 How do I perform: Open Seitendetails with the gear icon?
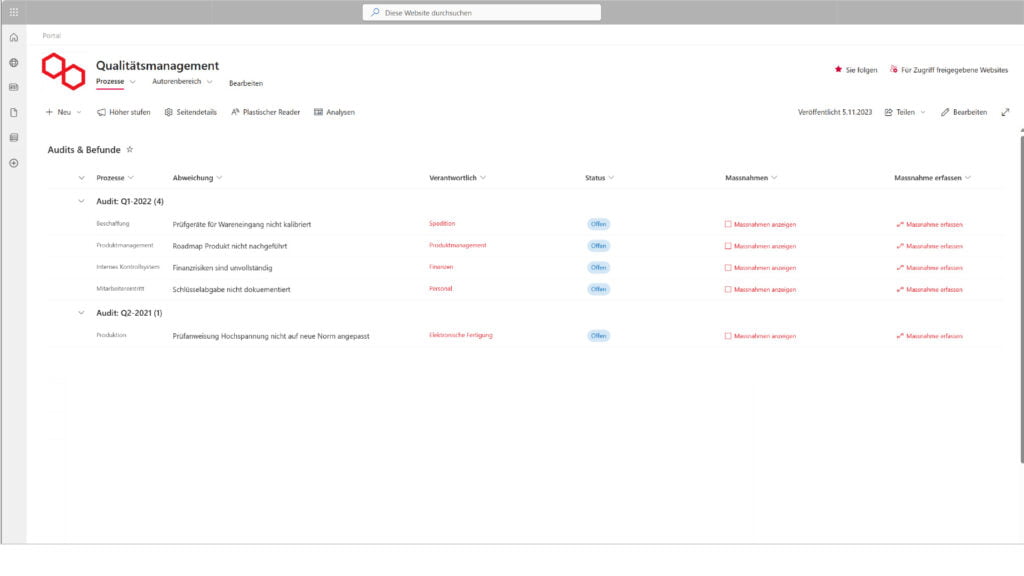point(190,112)
